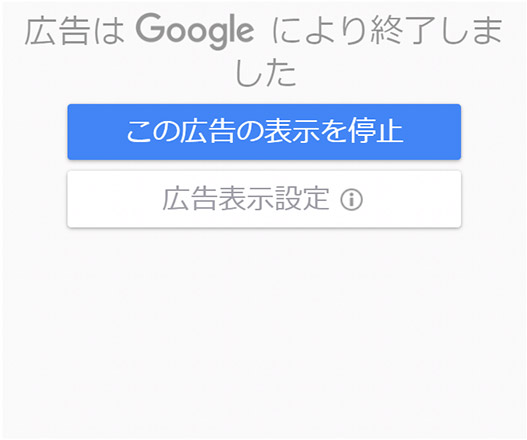527x440 pixels.
Task: Click the word Google in the closed-ad message
Action: (x=195, y=31)
